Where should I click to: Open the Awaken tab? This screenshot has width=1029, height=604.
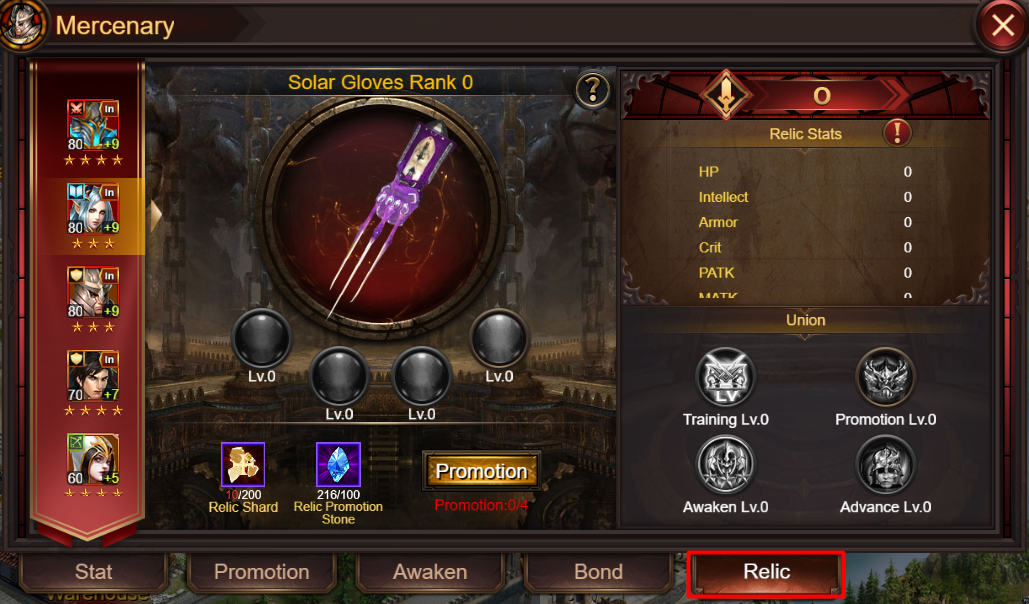430,572
